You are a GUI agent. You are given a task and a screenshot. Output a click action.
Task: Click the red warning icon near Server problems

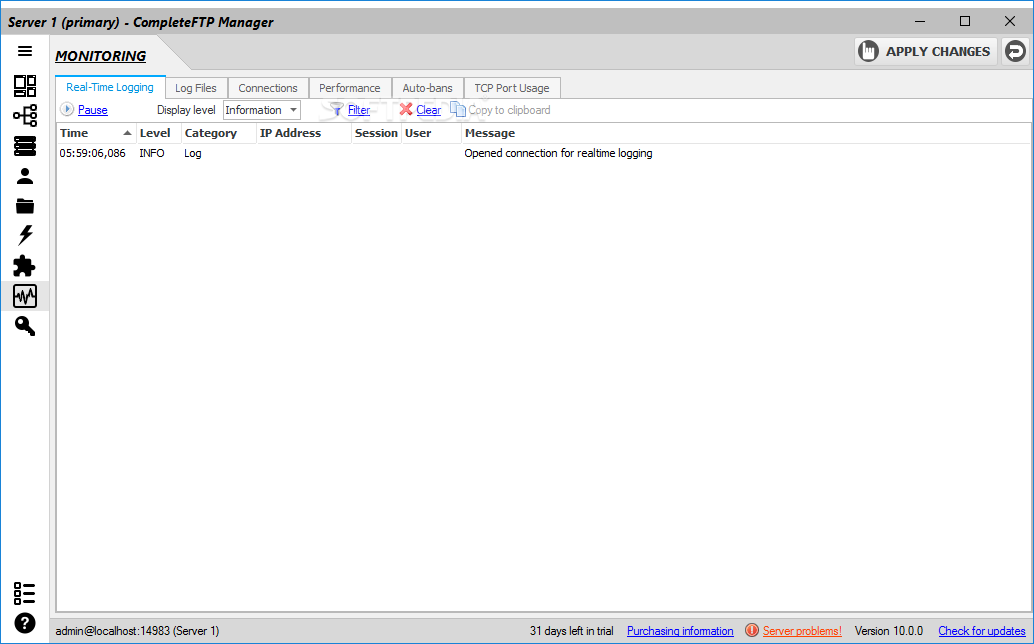752,630
